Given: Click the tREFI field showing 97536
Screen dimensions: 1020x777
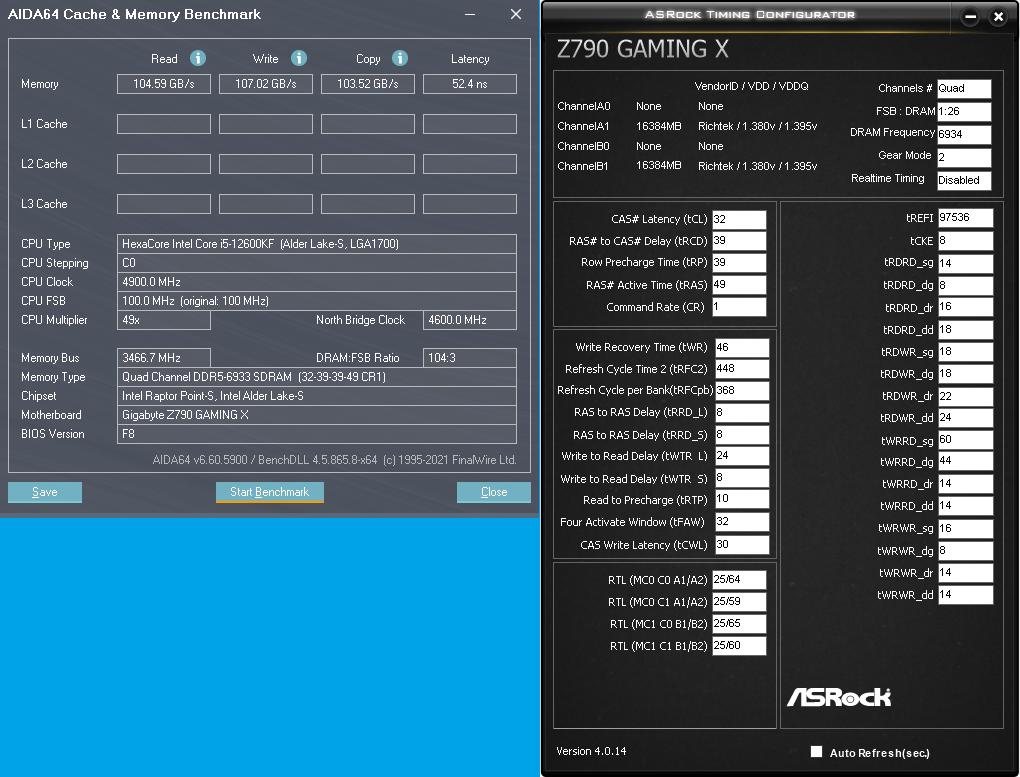Looking at the screenshot, I should (x=966, y=218).
